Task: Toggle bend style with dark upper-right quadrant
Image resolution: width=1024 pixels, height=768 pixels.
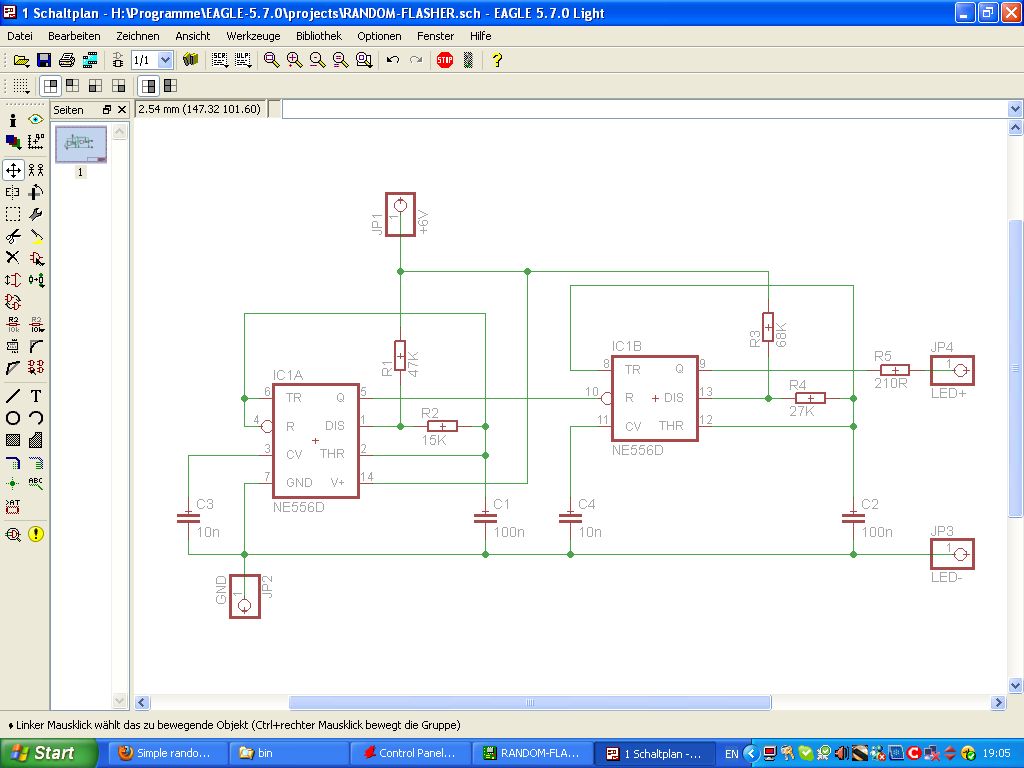Action: point(50,86)
